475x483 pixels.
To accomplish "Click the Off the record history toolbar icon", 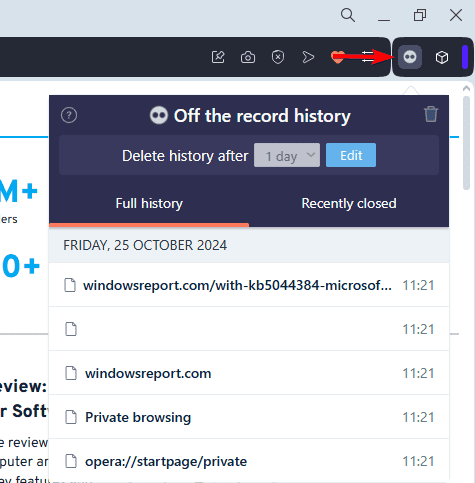I will click(x=410, y=57).
